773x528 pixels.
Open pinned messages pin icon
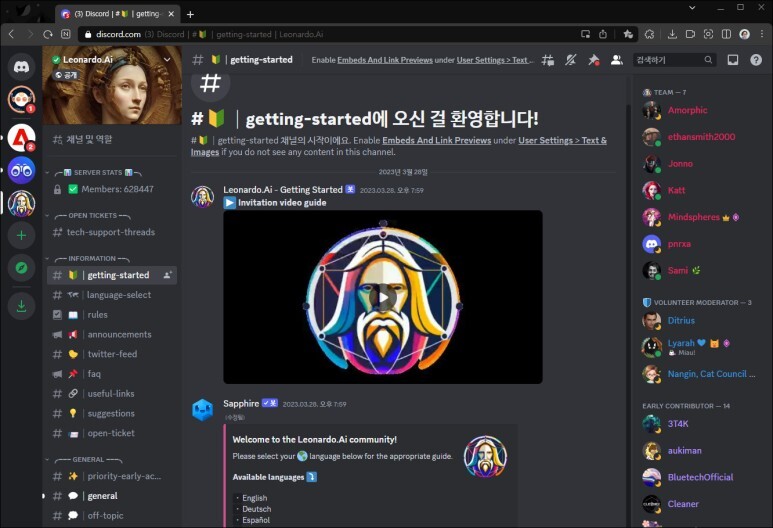pos(594,60)
